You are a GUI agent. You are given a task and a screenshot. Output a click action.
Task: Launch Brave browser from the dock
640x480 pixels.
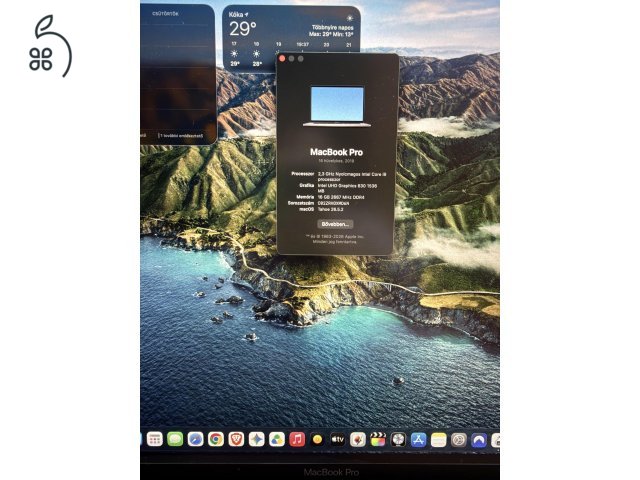(236, 440)
